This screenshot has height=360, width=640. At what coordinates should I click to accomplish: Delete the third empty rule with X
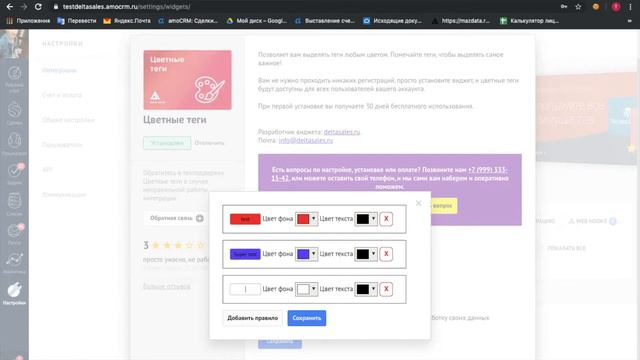tap(386, 289)
